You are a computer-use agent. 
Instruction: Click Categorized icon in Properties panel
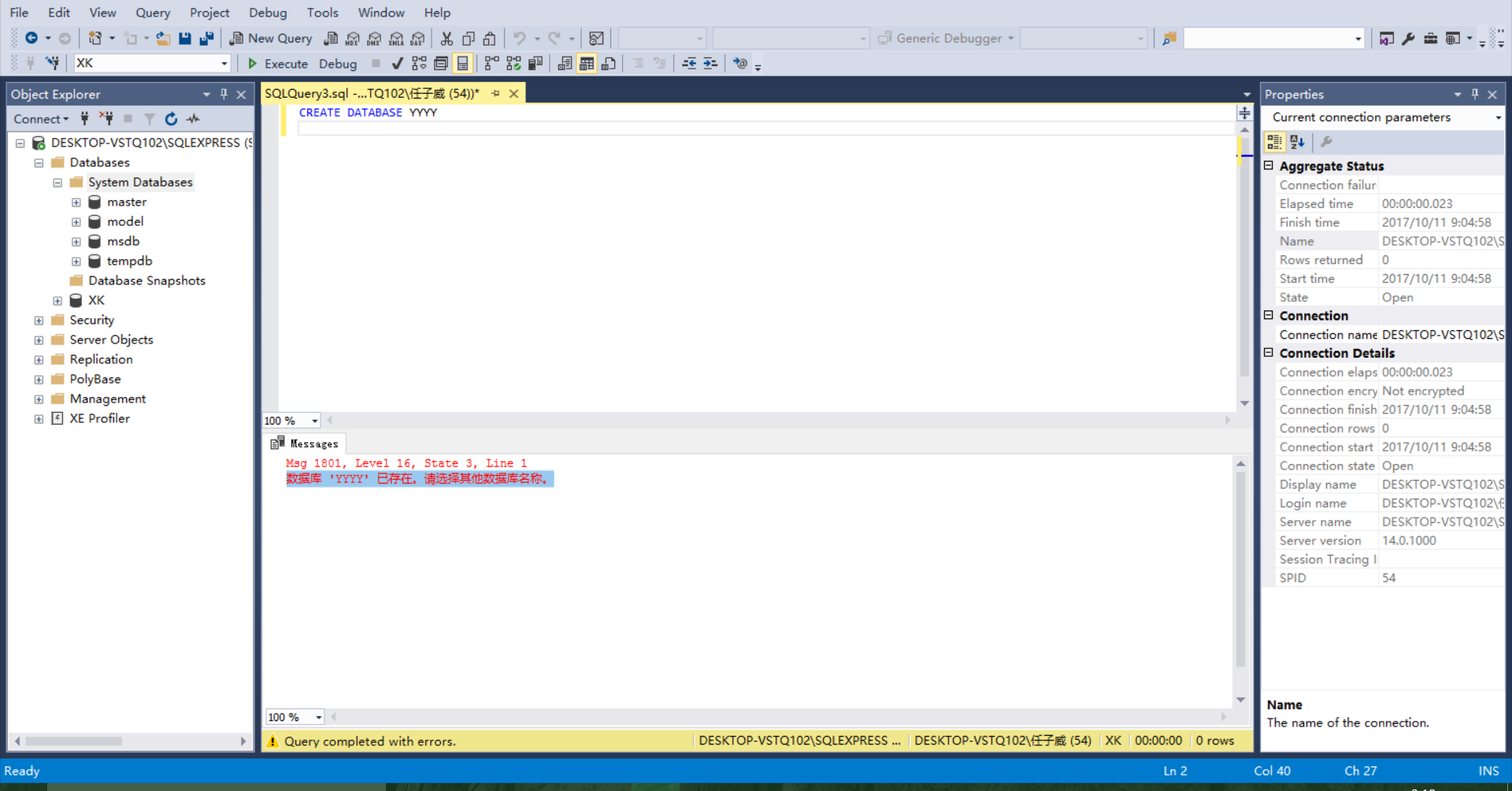pos(1274,142)
